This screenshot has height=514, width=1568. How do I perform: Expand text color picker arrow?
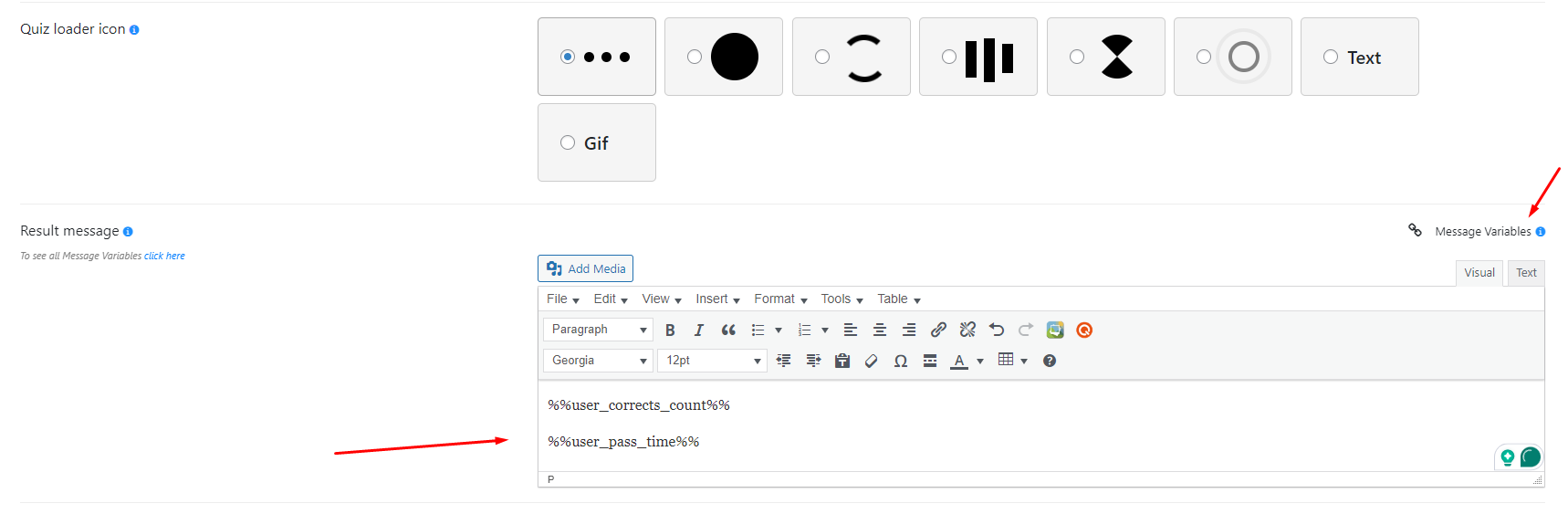(x=980, y=362)
